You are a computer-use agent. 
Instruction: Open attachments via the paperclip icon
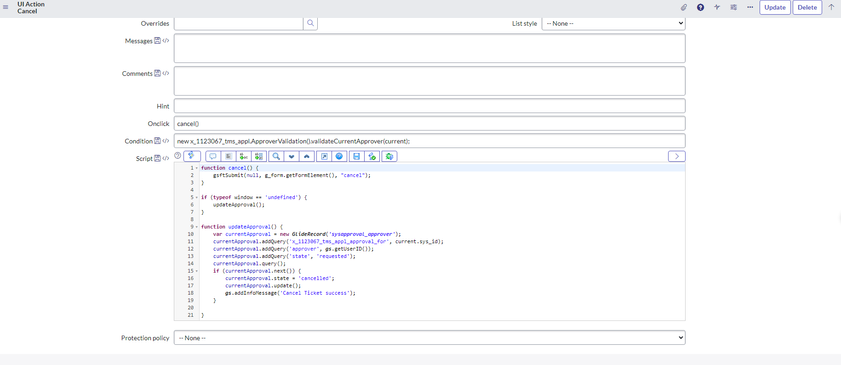click(x=684, y=8)
